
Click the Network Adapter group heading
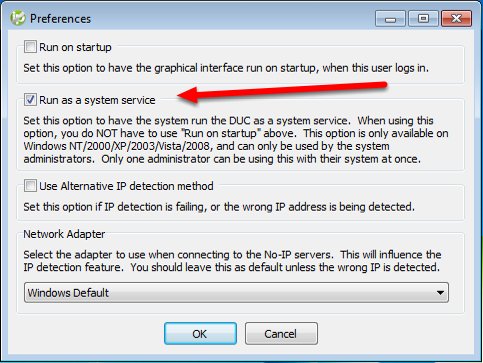[64, 234]
